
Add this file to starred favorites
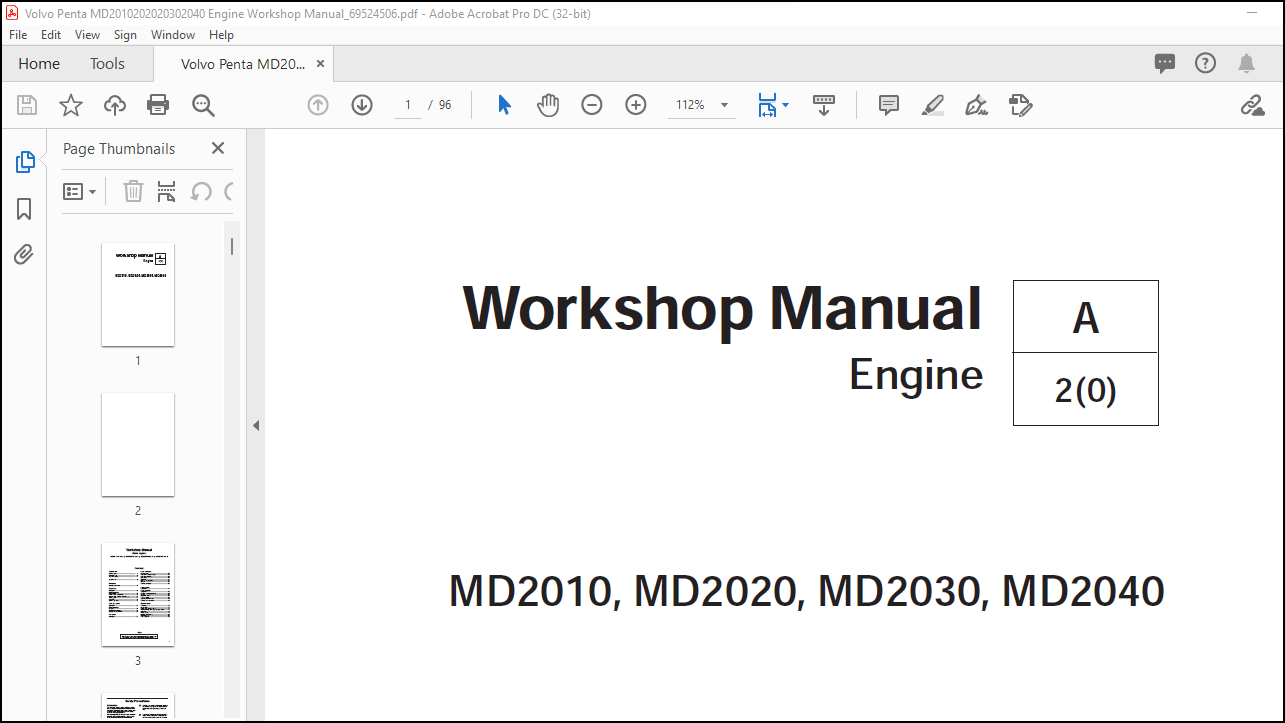[x=71, y=105]
